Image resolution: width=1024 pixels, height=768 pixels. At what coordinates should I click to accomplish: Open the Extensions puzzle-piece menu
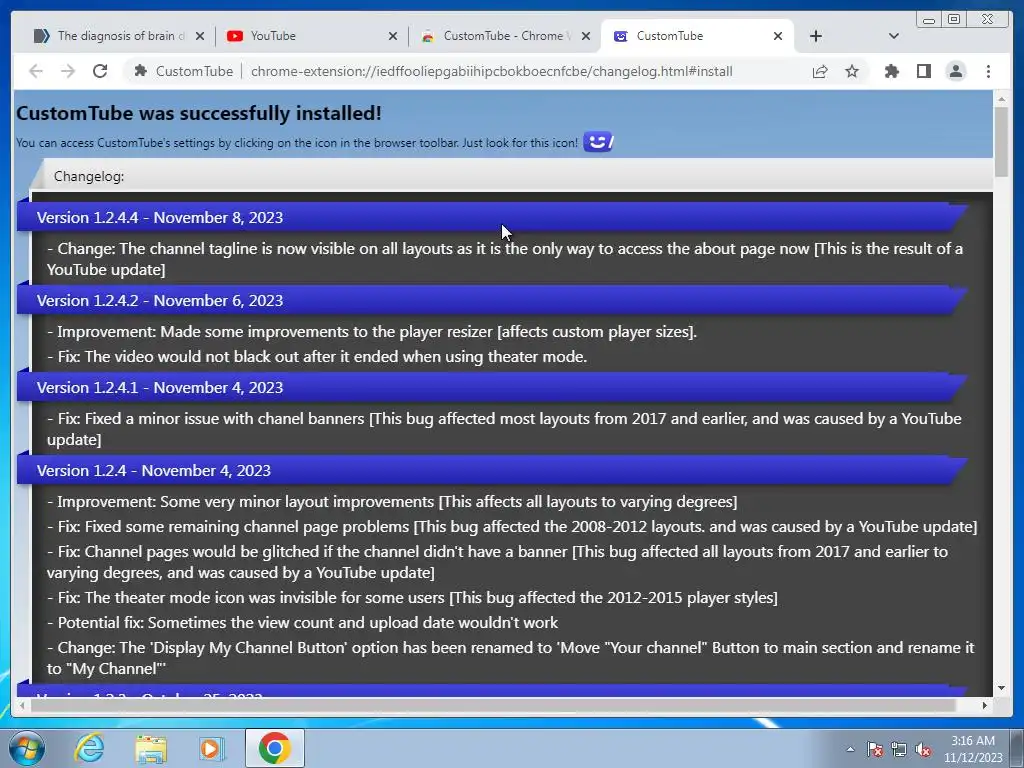891,71
